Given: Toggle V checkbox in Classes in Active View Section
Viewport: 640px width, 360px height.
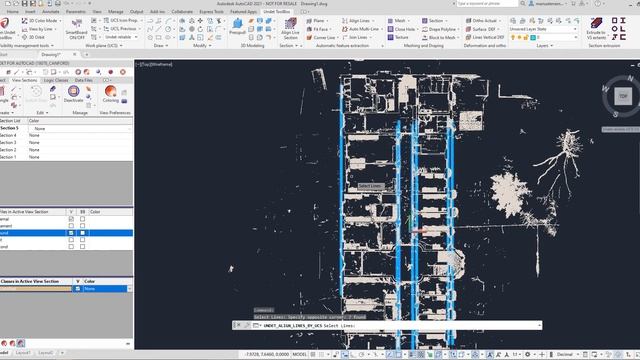Looking at the screenshot, I should pos(78,289).
